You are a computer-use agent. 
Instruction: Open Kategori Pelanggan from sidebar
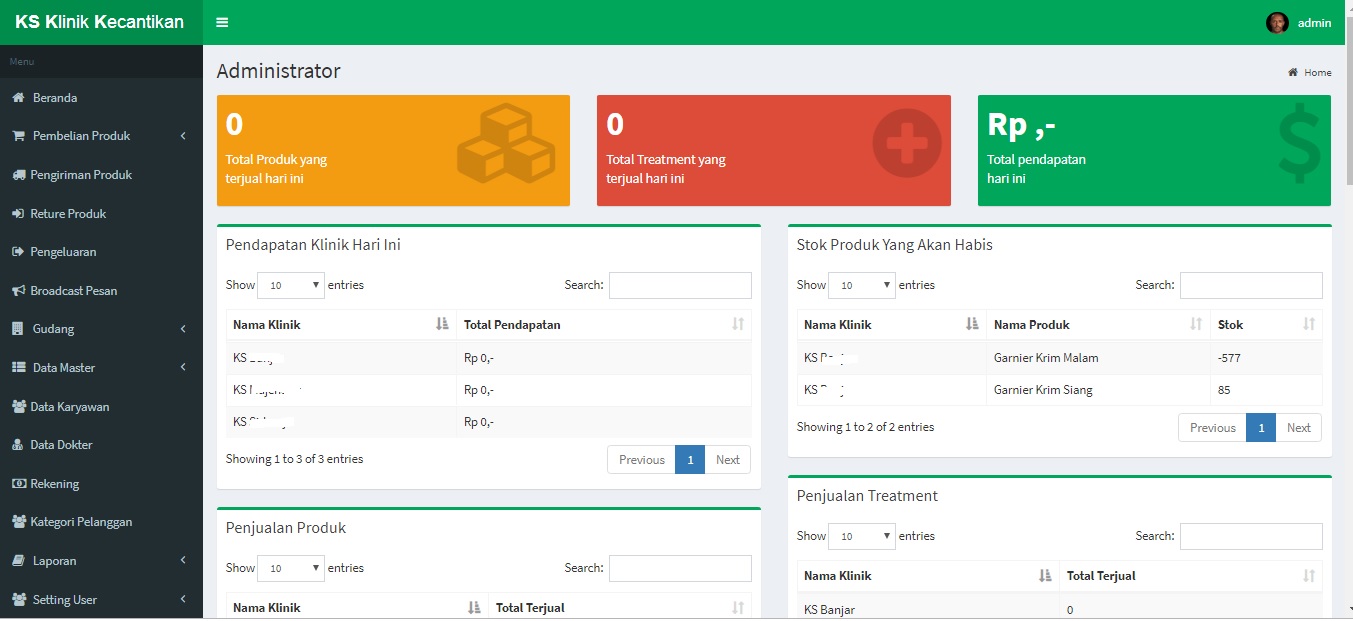(81, 522)
